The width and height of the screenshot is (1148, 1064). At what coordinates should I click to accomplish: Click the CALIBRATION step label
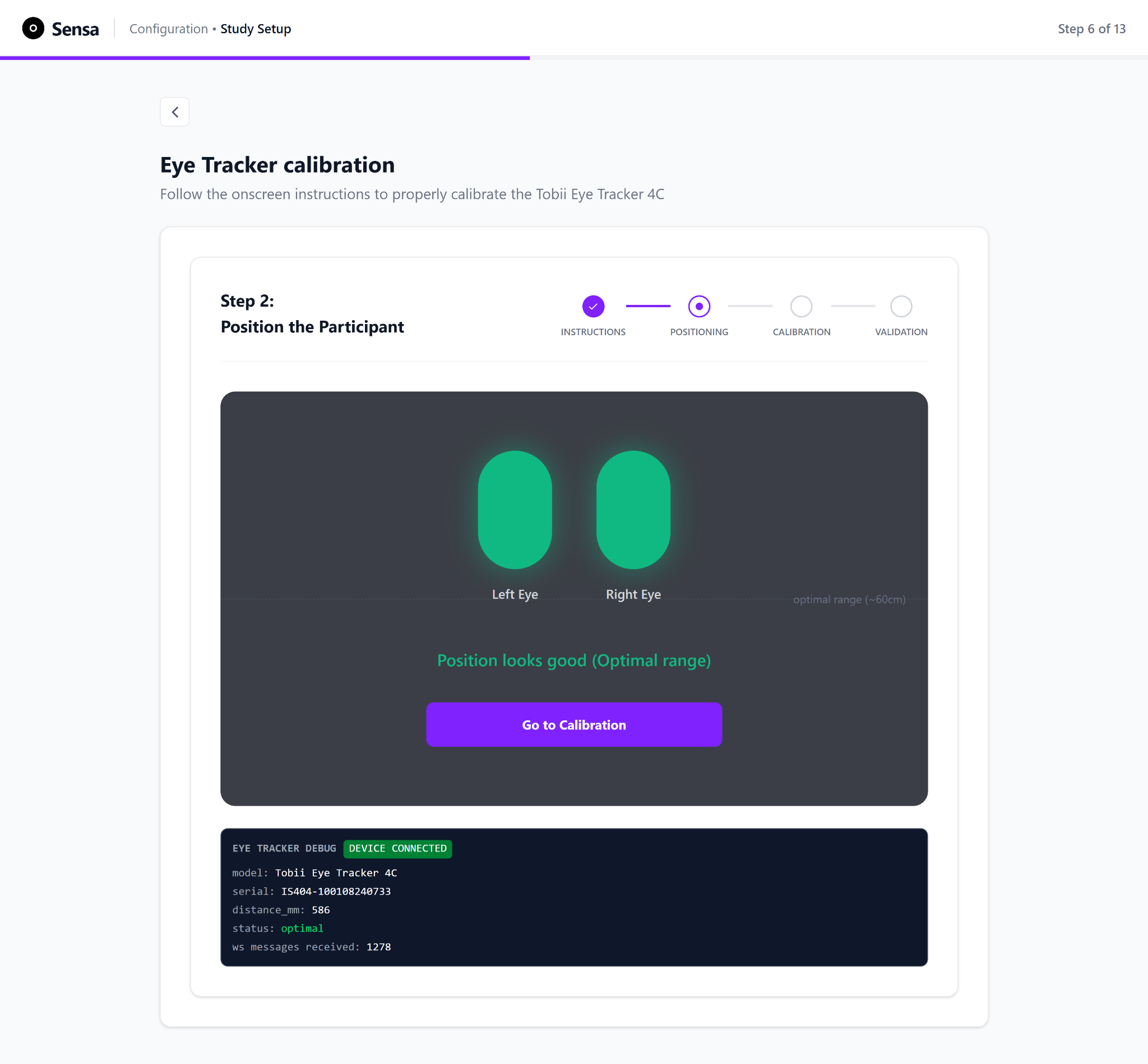(802, 332)
